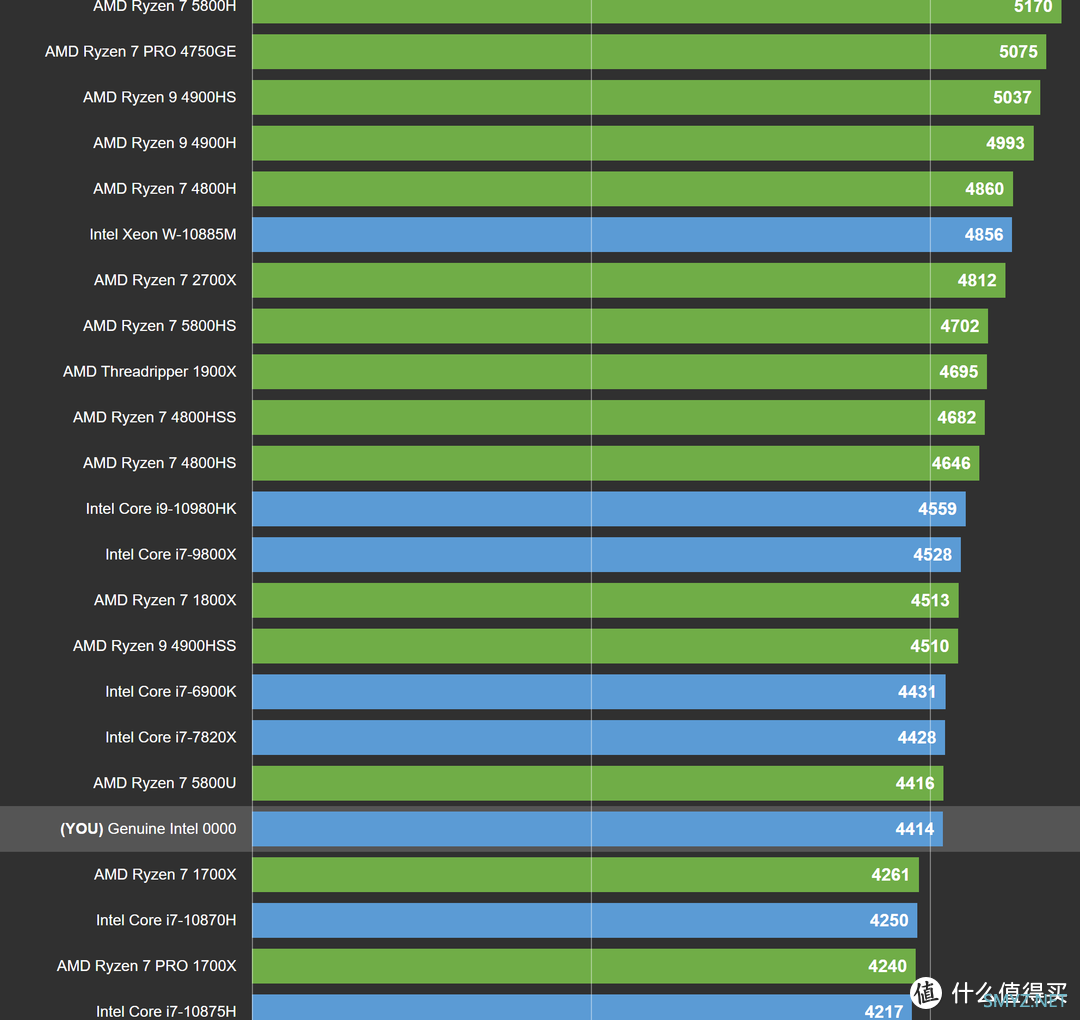This screenshot has width=1080, height=1020.
Task: Click the score value 4702
Action: (x=959, y=326)
